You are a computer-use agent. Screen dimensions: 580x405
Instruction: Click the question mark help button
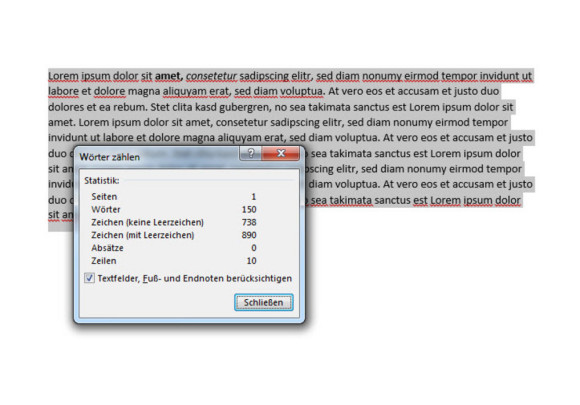tap(251, 153)
